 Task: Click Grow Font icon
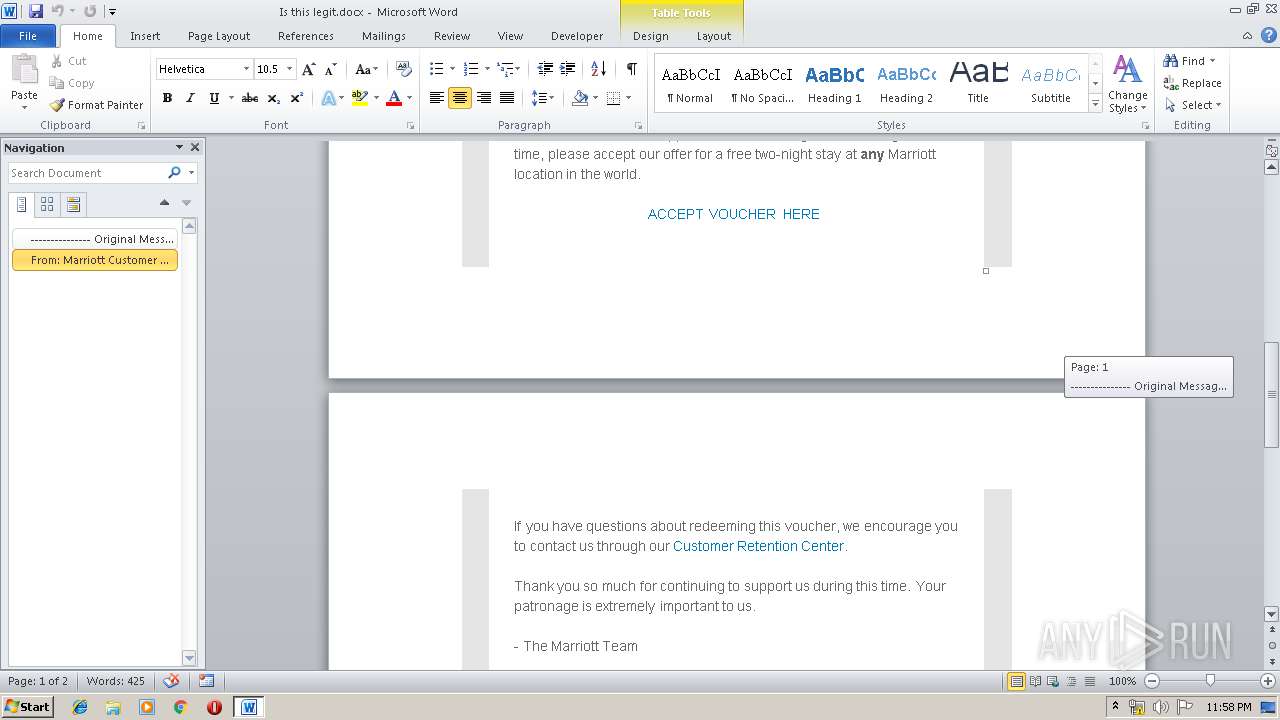tap(309, 69)
